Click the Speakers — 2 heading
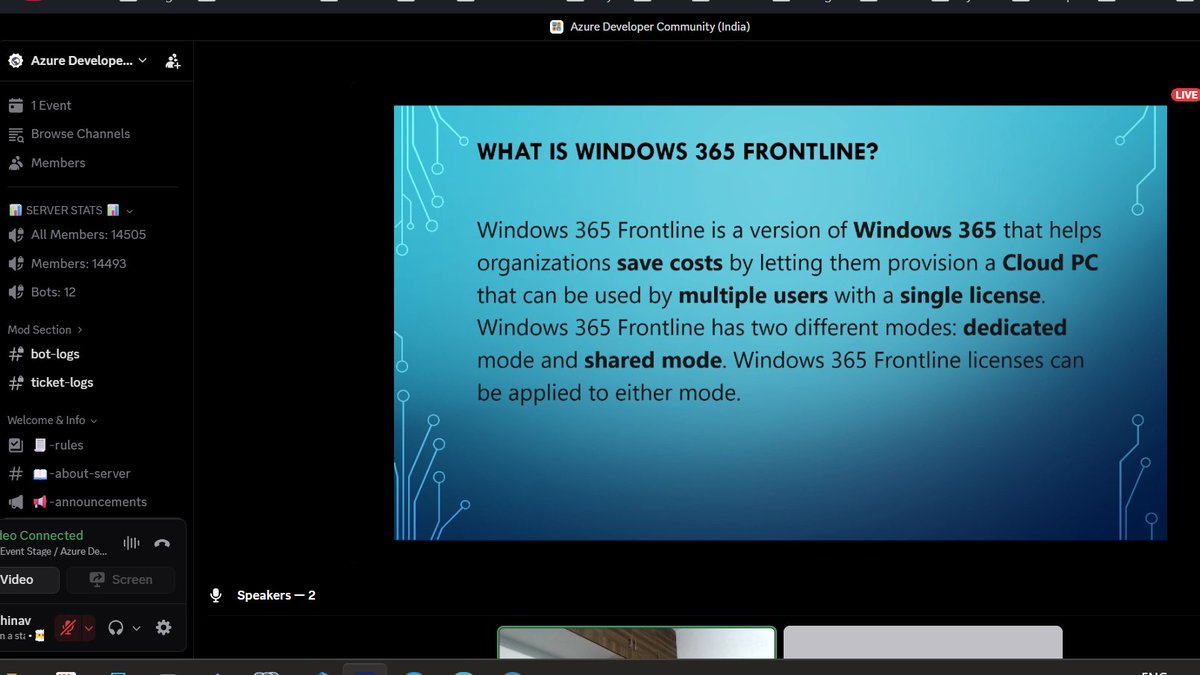This screenshot has height=675, width=1200. (x=276, y=595)
